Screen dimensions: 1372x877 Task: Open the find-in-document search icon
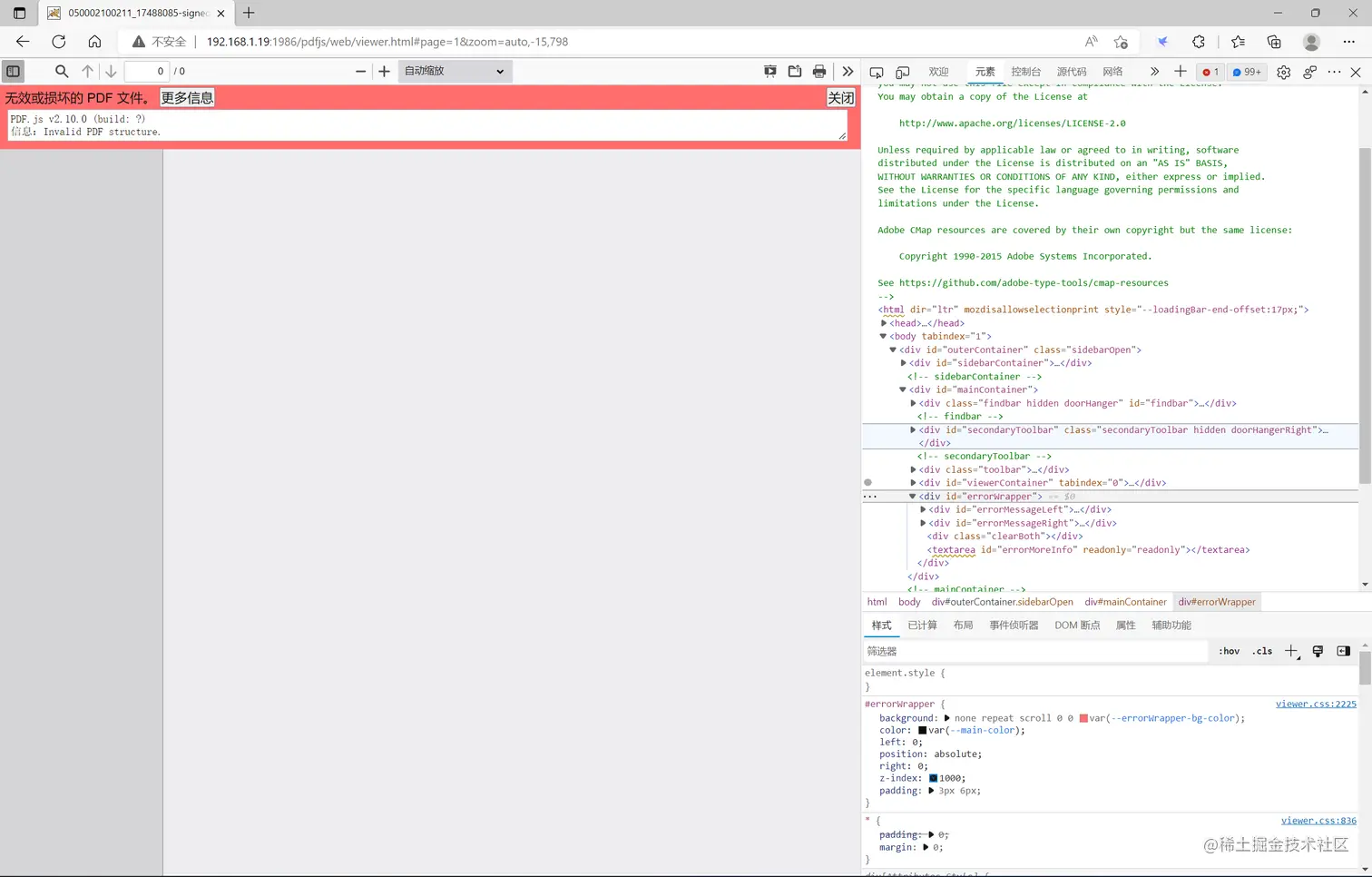click(62, 71)
